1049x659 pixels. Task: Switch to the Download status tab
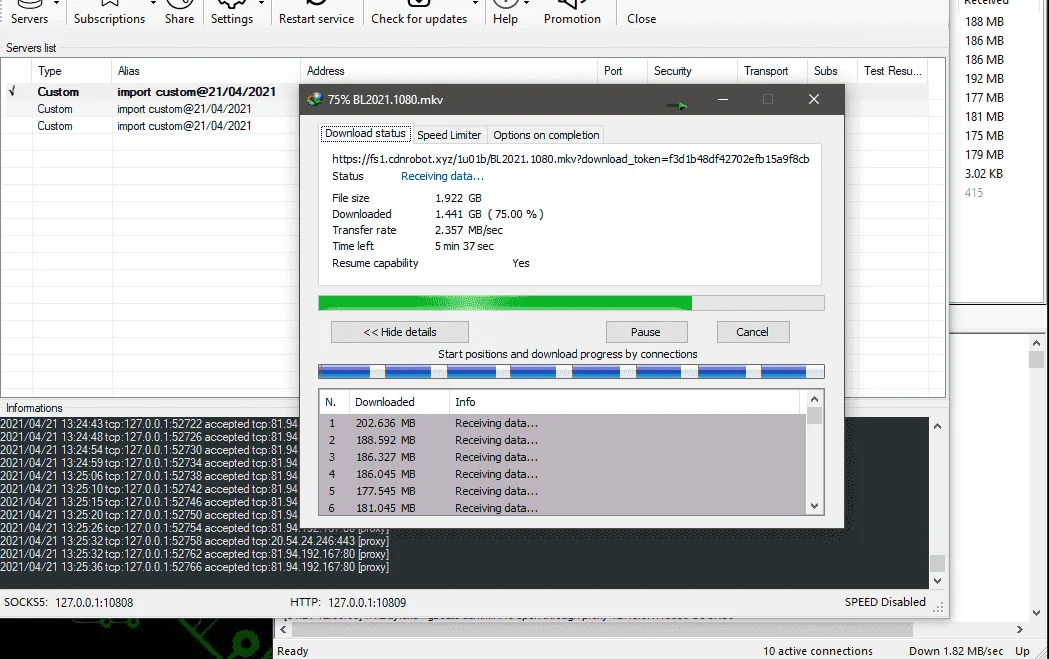tap(365, 133)
